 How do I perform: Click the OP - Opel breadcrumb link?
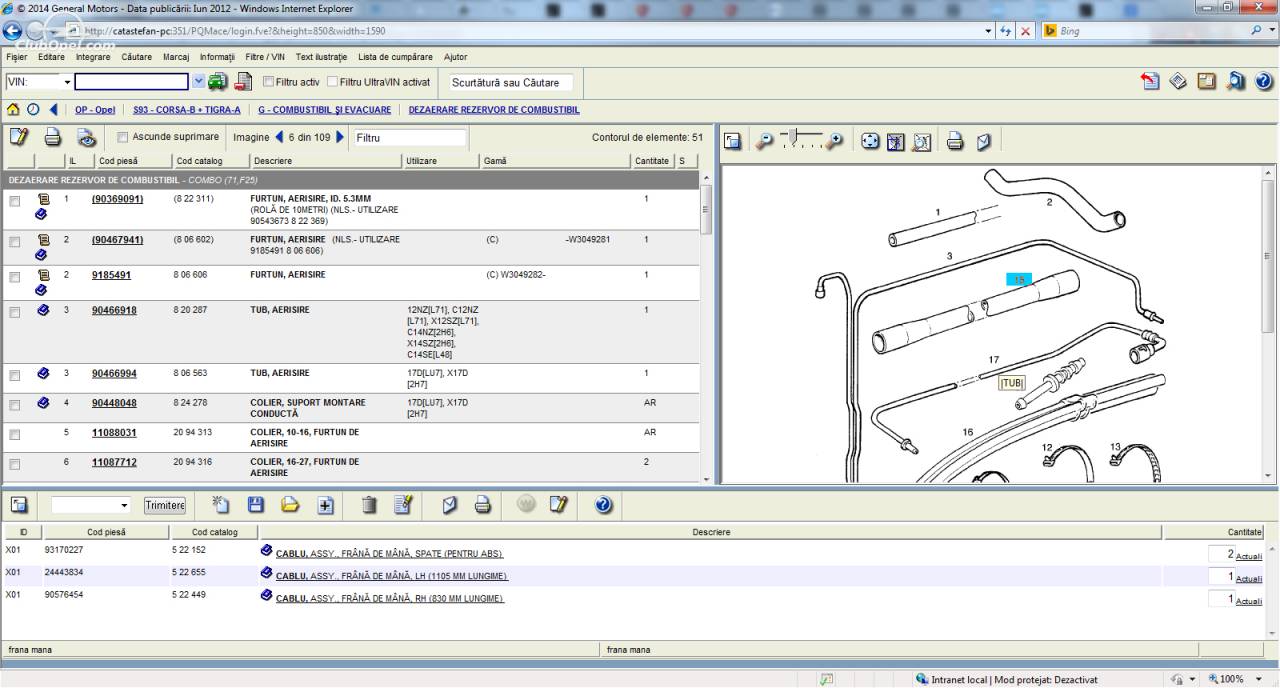tap(95, 110)
